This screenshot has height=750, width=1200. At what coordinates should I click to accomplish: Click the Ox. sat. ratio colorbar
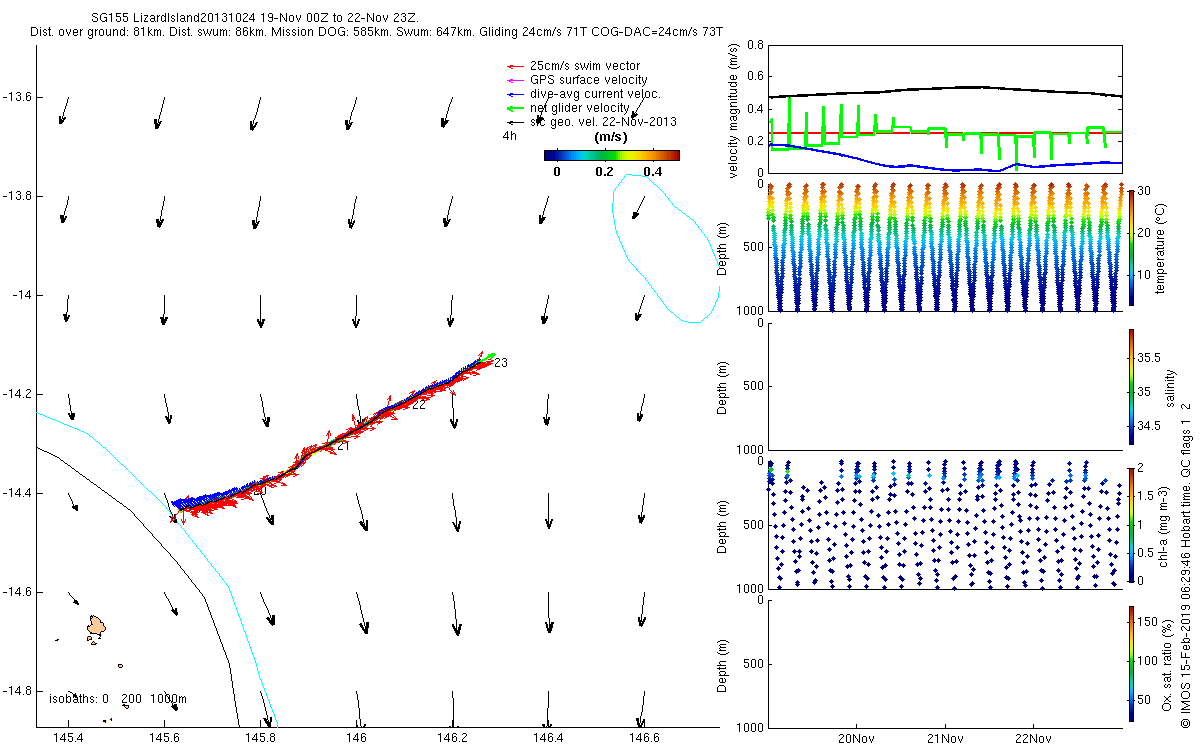tap(1131, 663)
